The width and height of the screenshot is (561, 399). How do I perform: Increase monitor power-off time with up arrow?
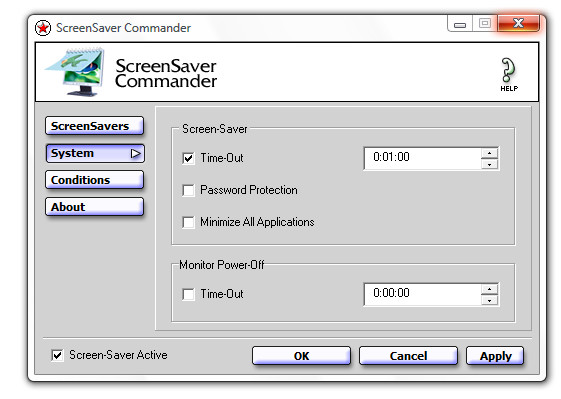pos(489,289)
